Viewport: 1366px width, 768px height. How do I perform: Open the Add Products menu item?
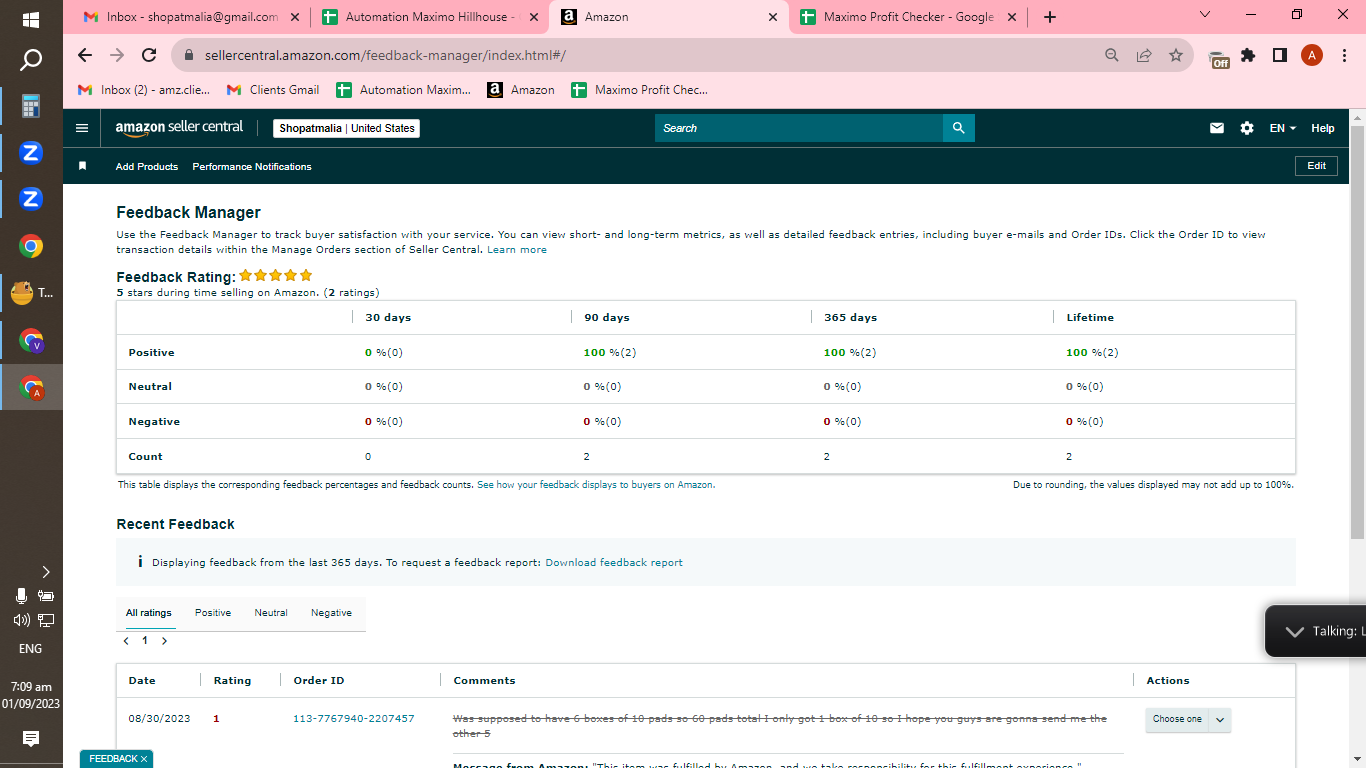(x=147, y=166)
